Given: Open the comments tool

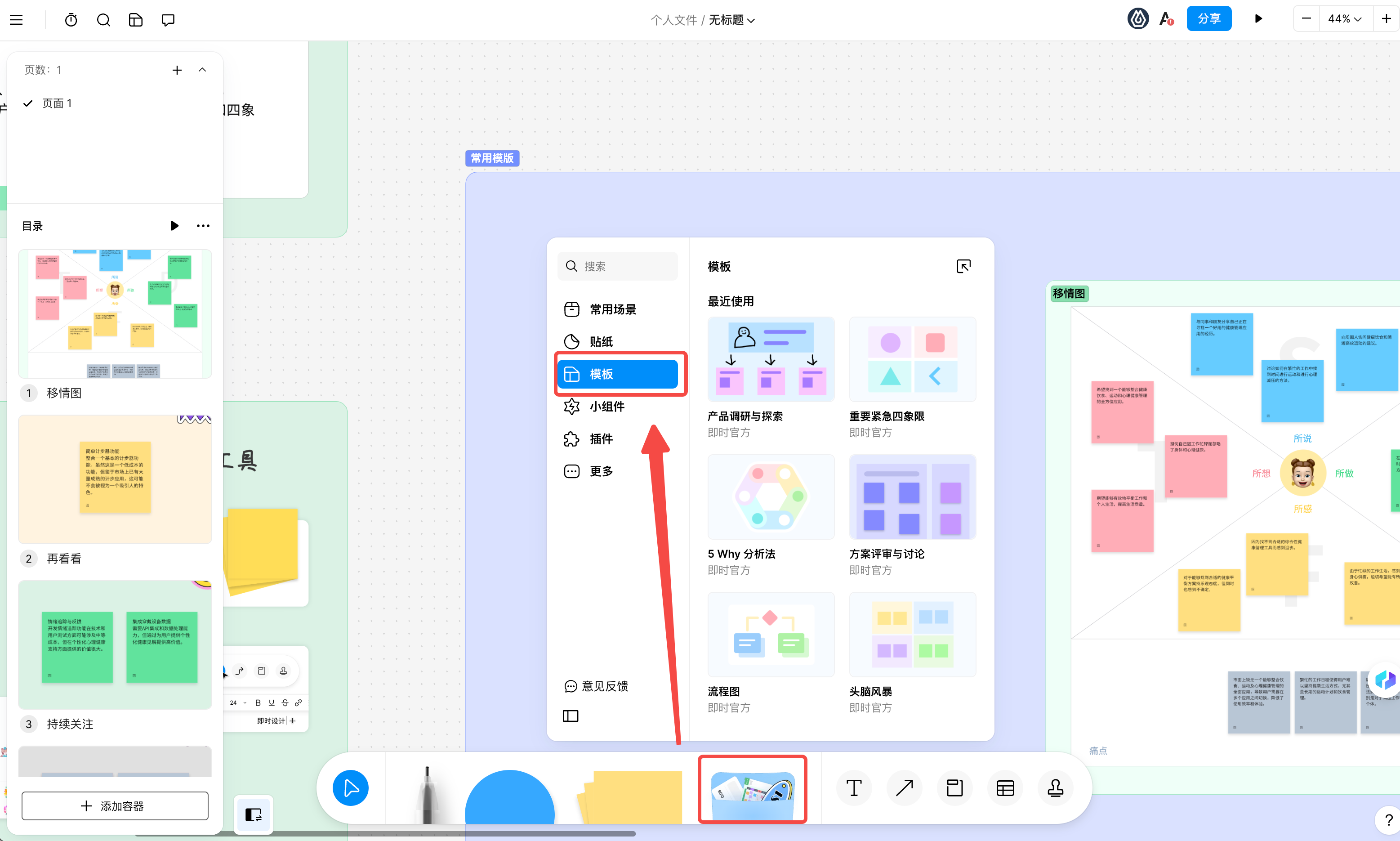Looking at the screenshot, I should click(x=168, y=20).
